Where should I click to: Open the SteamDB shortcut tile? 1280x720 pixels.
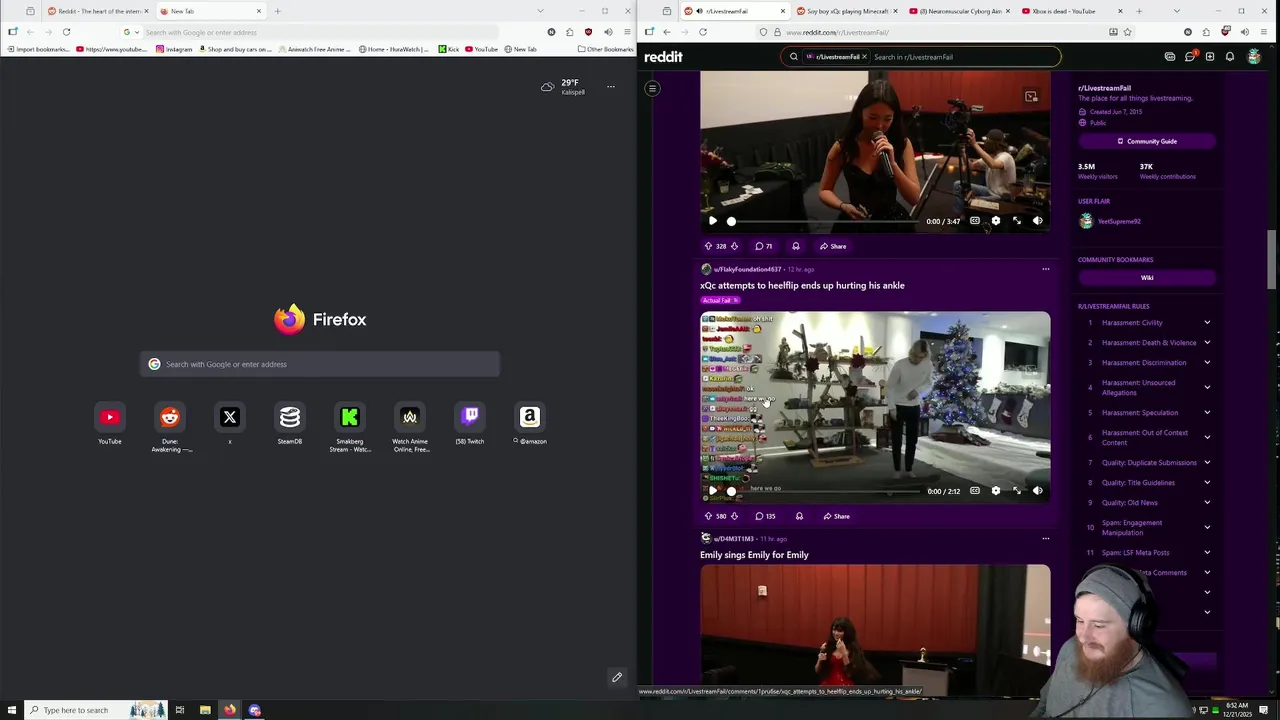290,417
